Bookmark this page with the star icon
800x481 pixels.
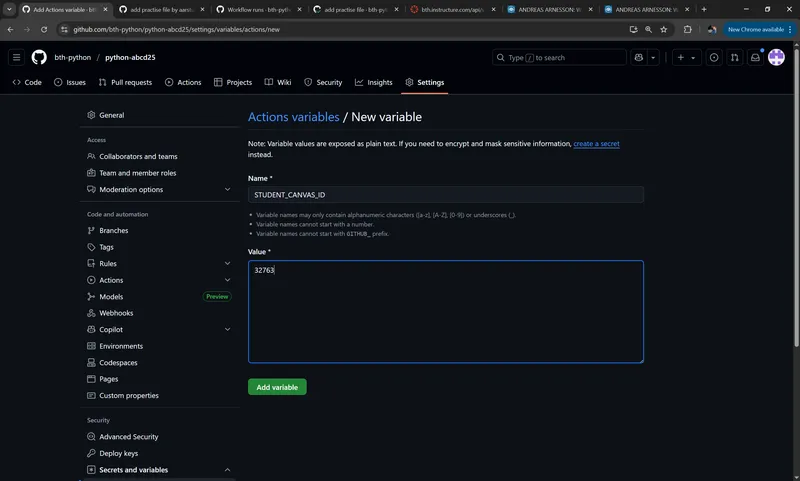[x=664, y=30]
